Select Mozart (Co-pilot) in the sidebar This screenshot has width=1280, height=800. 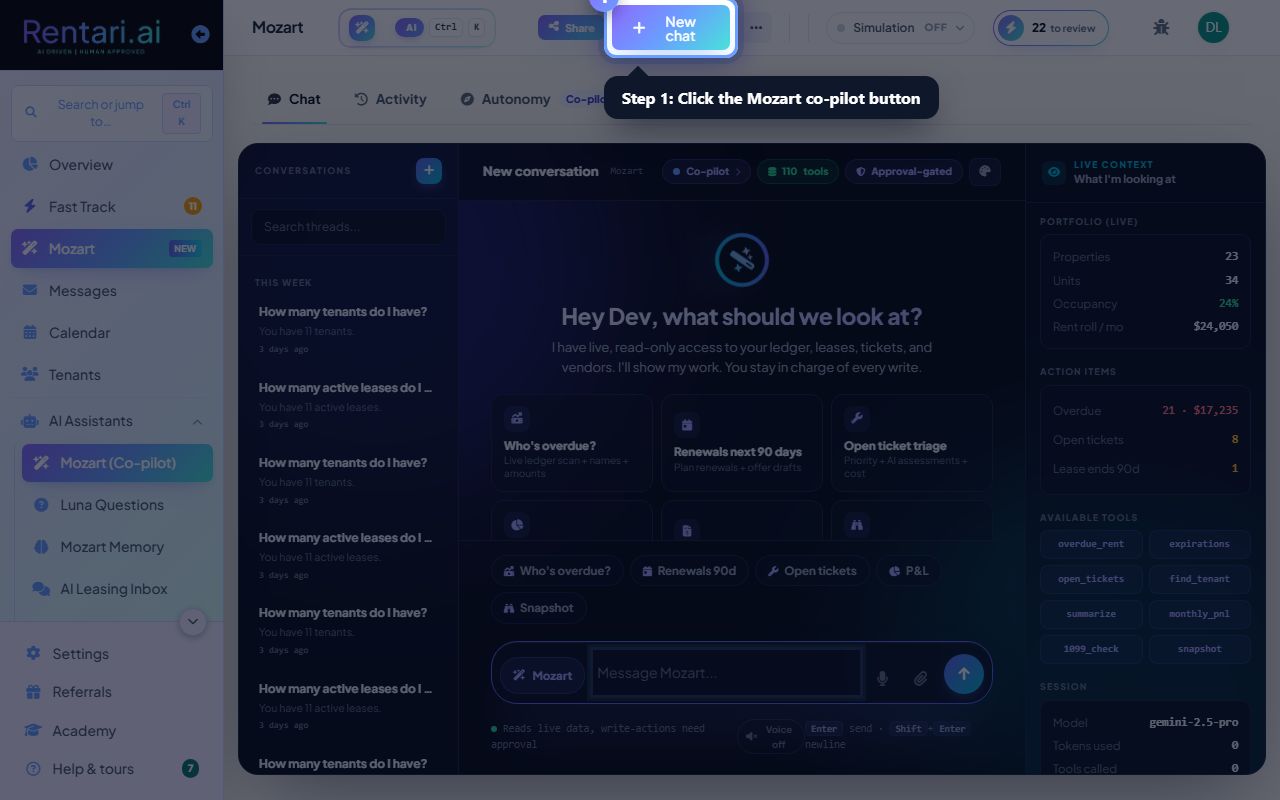pos(117,463)
